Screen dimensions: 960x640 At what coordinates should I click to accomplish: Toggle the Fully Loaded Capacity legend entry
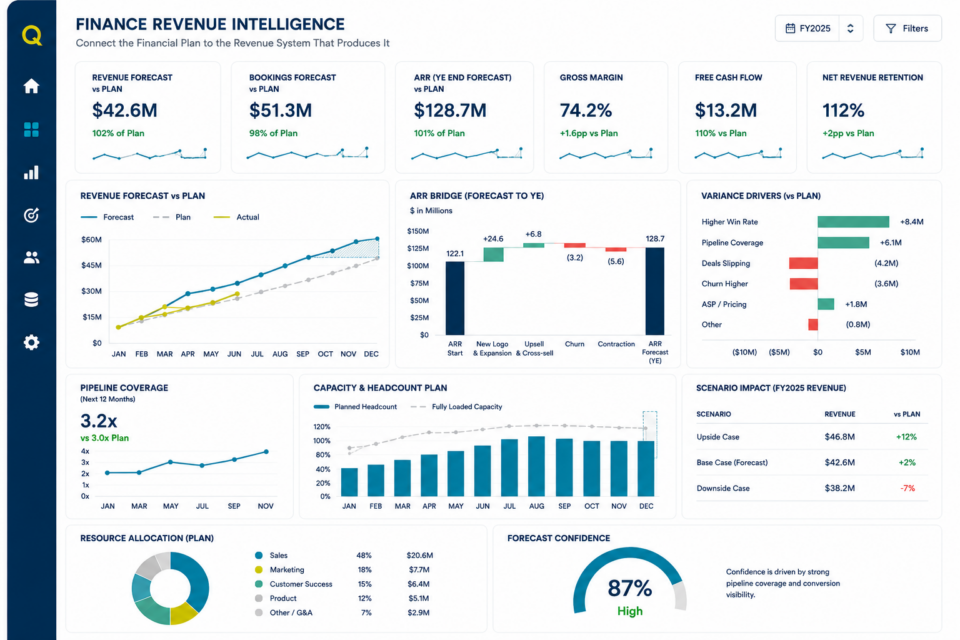click(x=456, y=407)
